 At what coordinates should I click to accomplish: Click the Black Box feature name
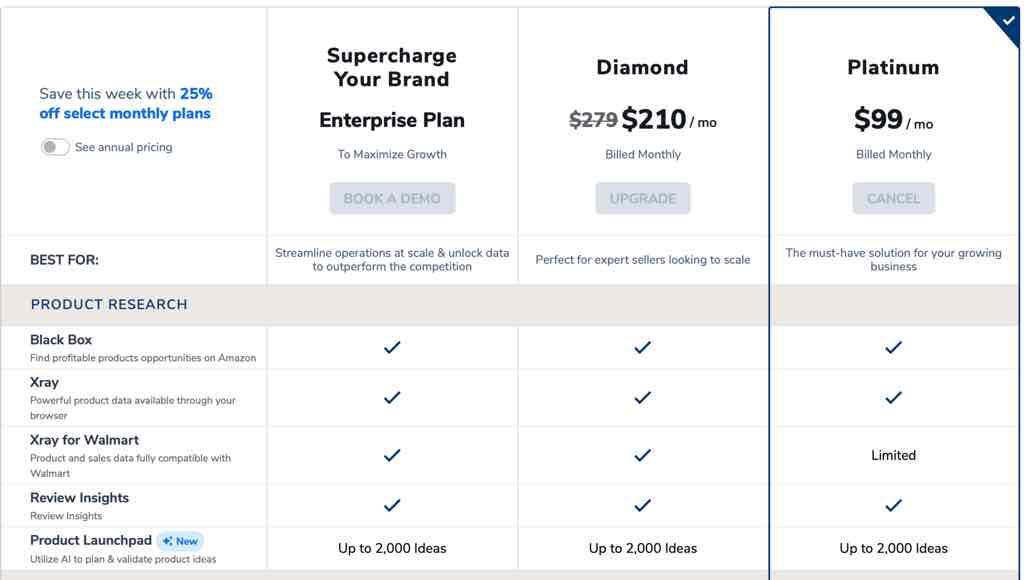pos(61,340)
